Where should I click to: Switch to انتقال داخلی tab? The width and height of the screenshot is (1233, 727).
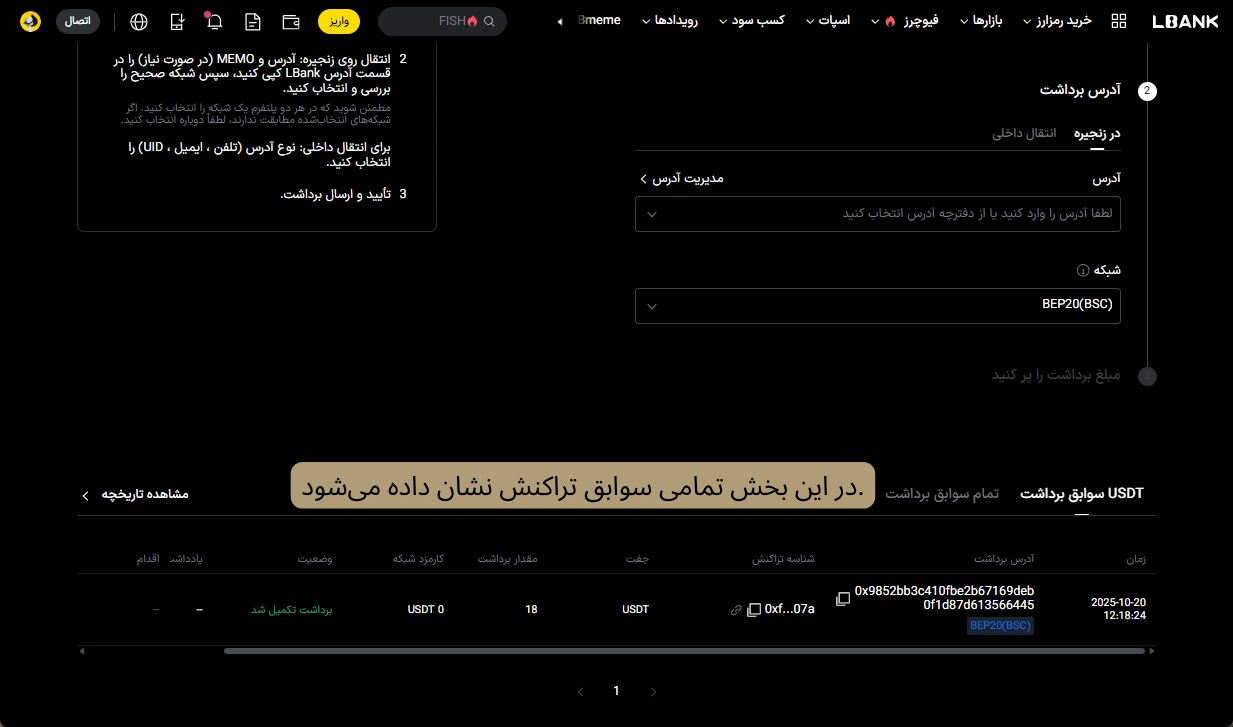pyautogui.click(x=1024, y=133)
